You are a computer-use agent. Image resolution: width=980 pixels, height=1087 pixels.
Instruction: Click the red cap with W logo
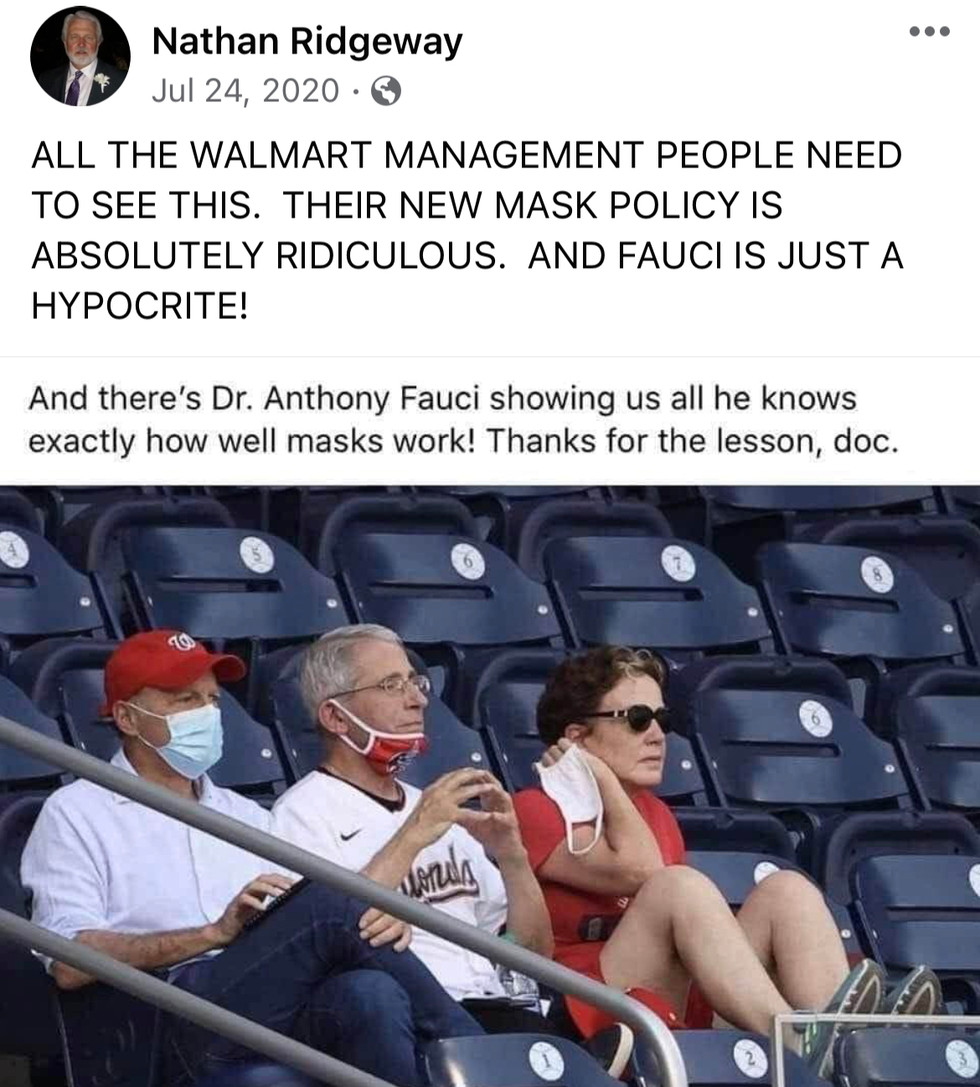coord(172,667)
